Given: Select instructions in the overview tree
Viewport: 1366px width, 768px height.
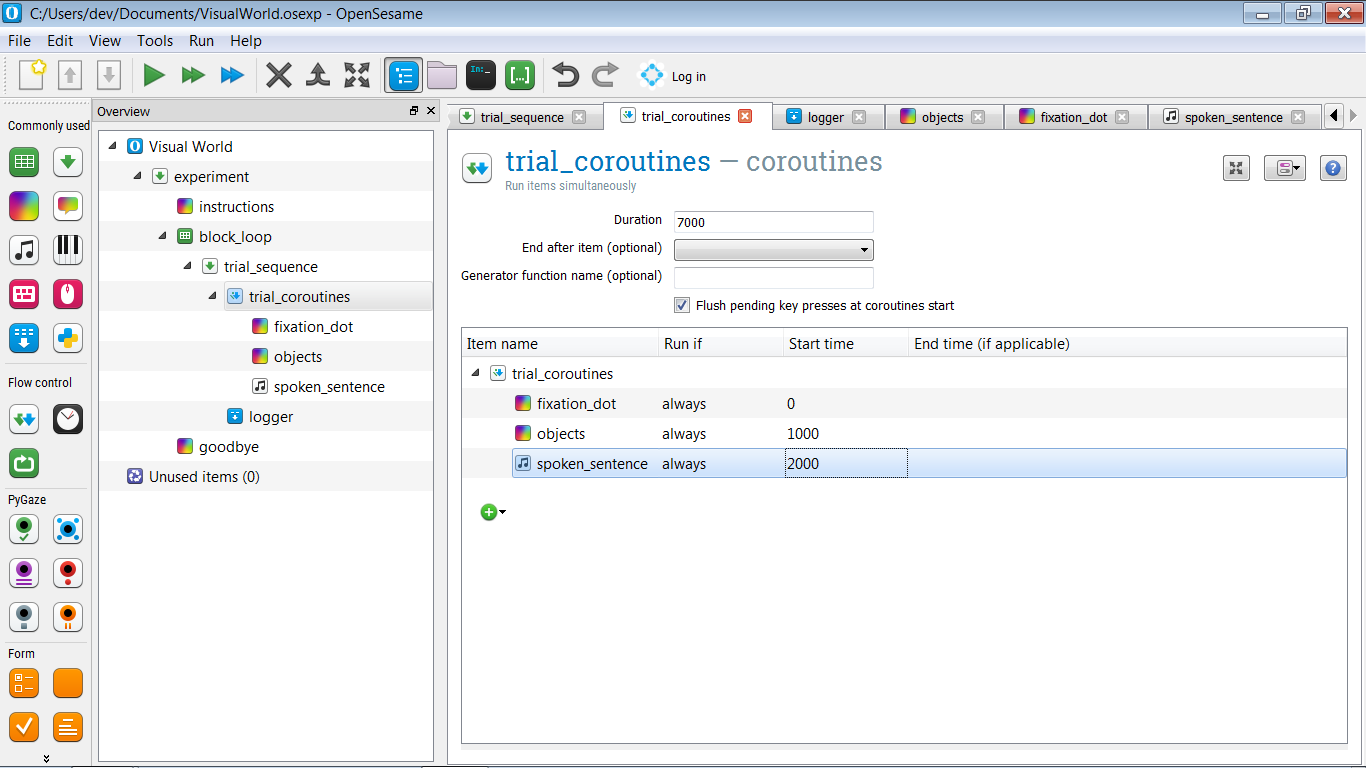Looking at the screenshot, I should tap(236, 206).
